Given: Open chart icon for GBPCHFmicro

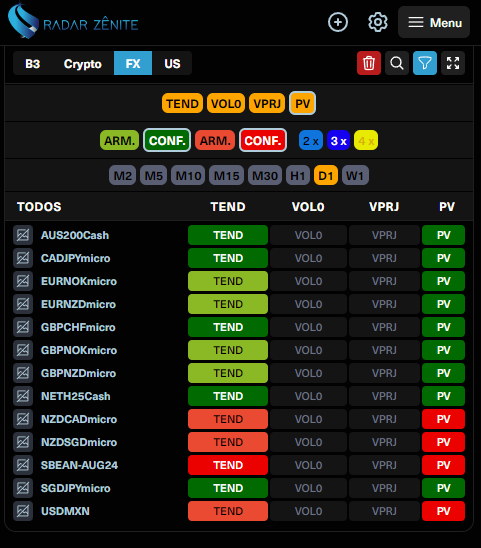Looking at the screenshot, I should (23, 327).
